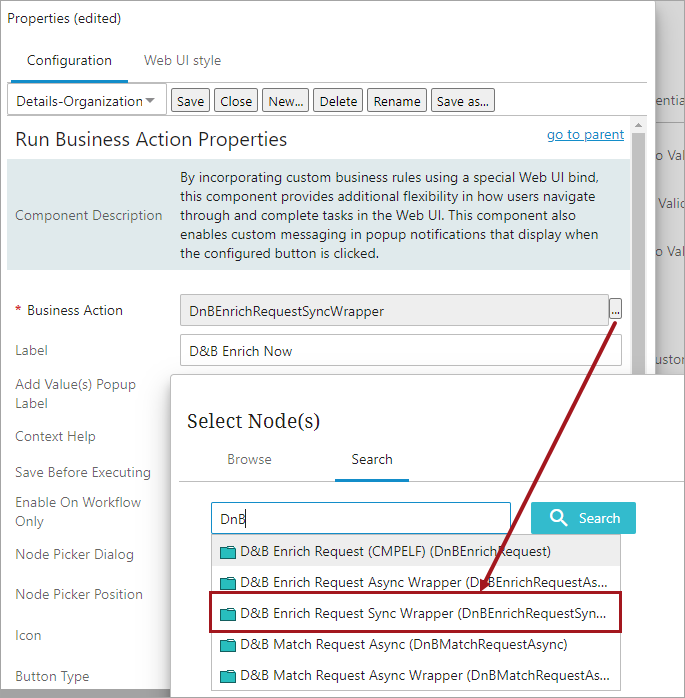Image resolution: width=685 pixels, height=698 pixels.
Task: Click the DnB search text field
Action: point(361,518)
